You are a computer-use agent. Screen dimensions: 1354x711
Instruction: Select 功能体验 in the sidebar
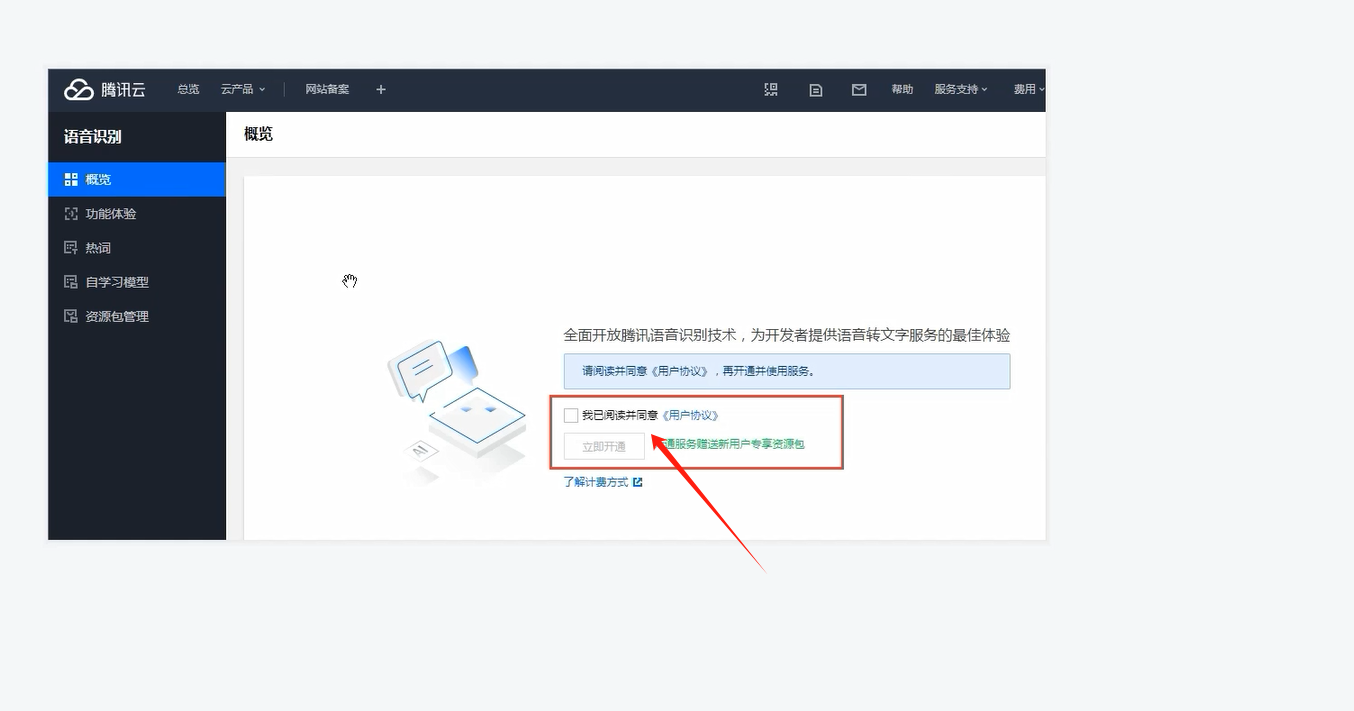pyautogui.click(x=137, y=214)
